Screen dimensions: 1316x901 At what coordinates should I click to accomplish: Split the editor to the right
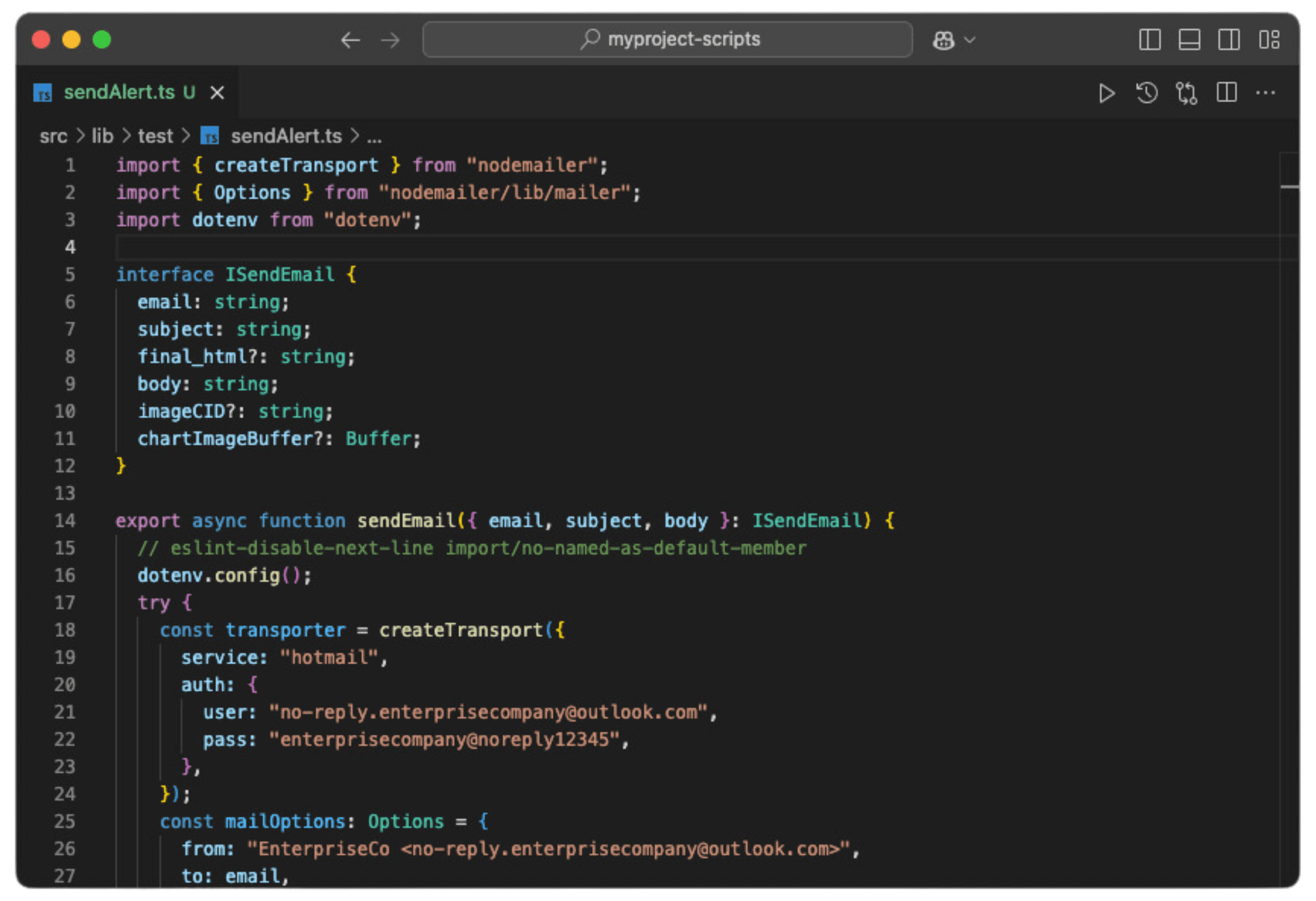(1227, 92)
